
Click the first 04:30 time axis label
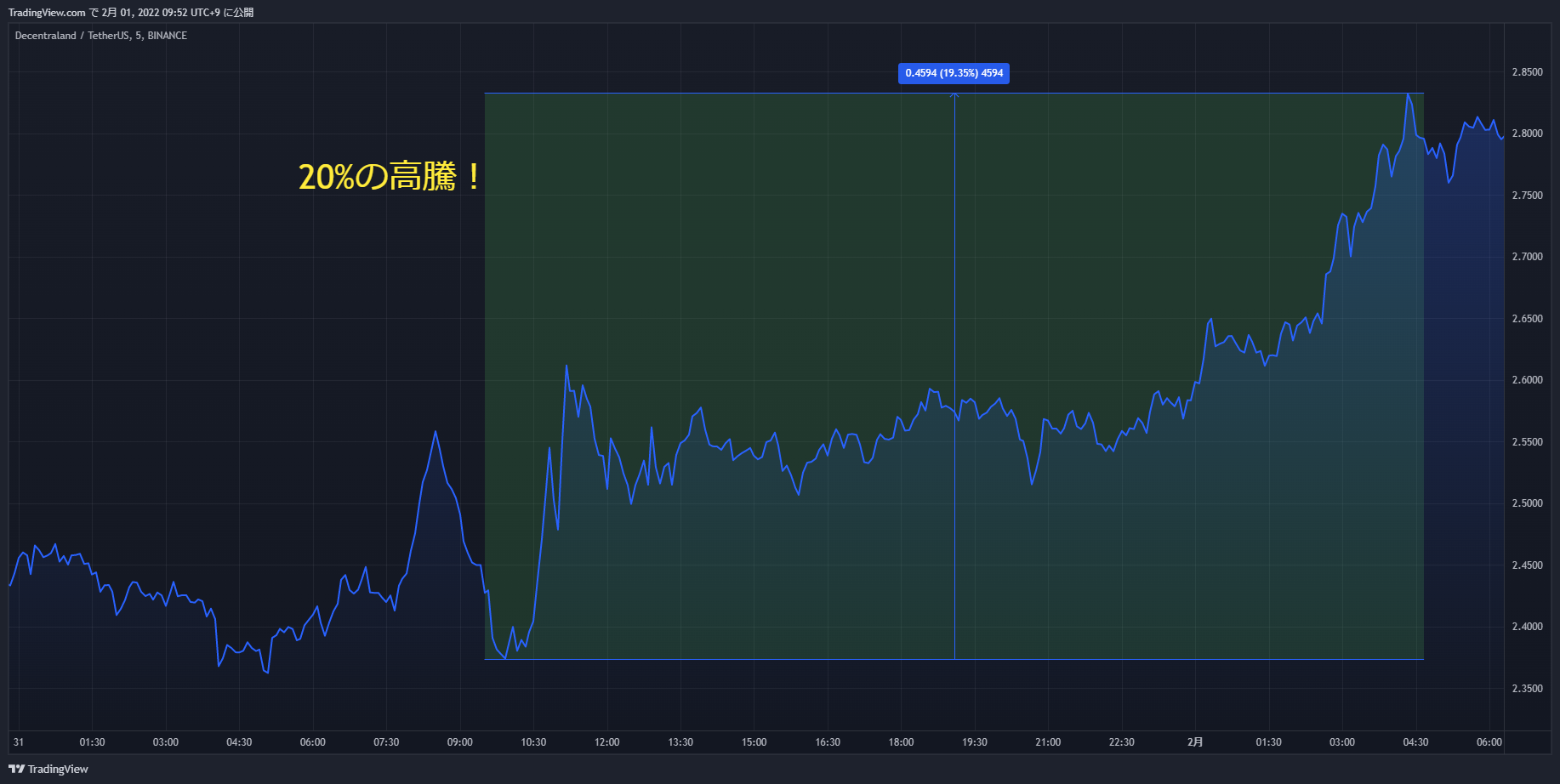[239, 742]
